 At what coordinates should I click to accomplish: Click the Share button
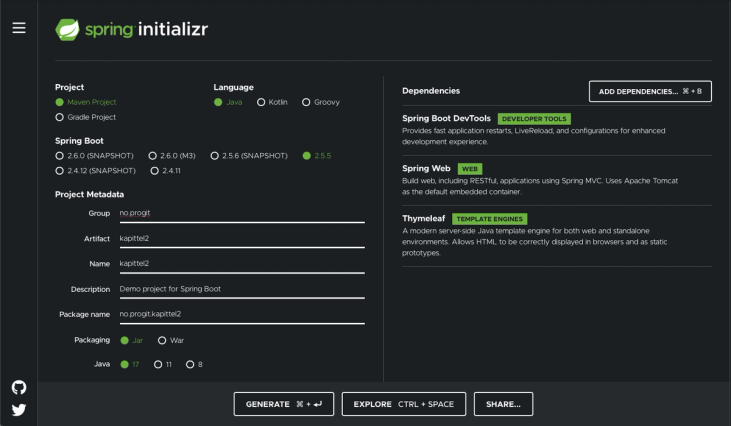click(503, 404)
